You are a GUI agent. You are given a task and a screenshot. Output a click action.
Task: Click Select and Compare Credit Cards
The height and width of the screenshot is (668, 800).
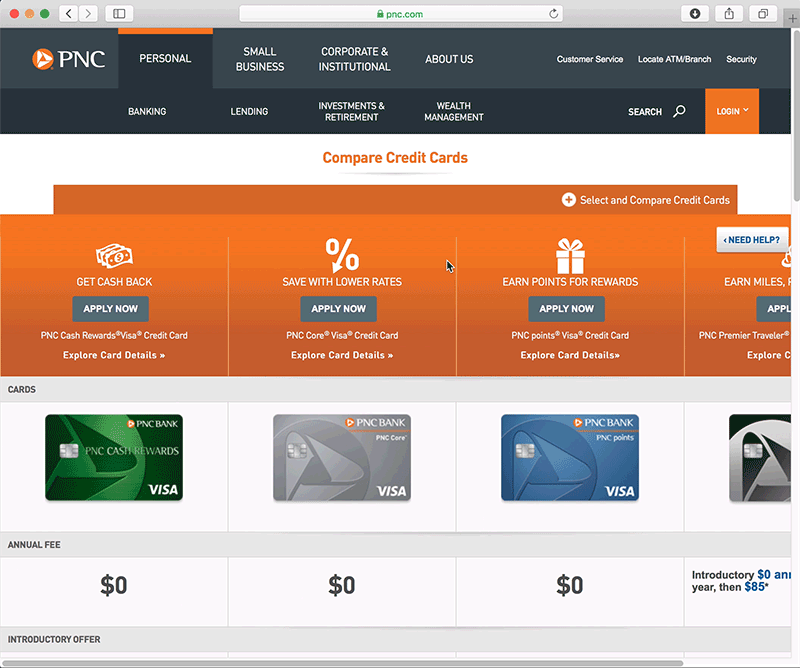coord(655,200)
